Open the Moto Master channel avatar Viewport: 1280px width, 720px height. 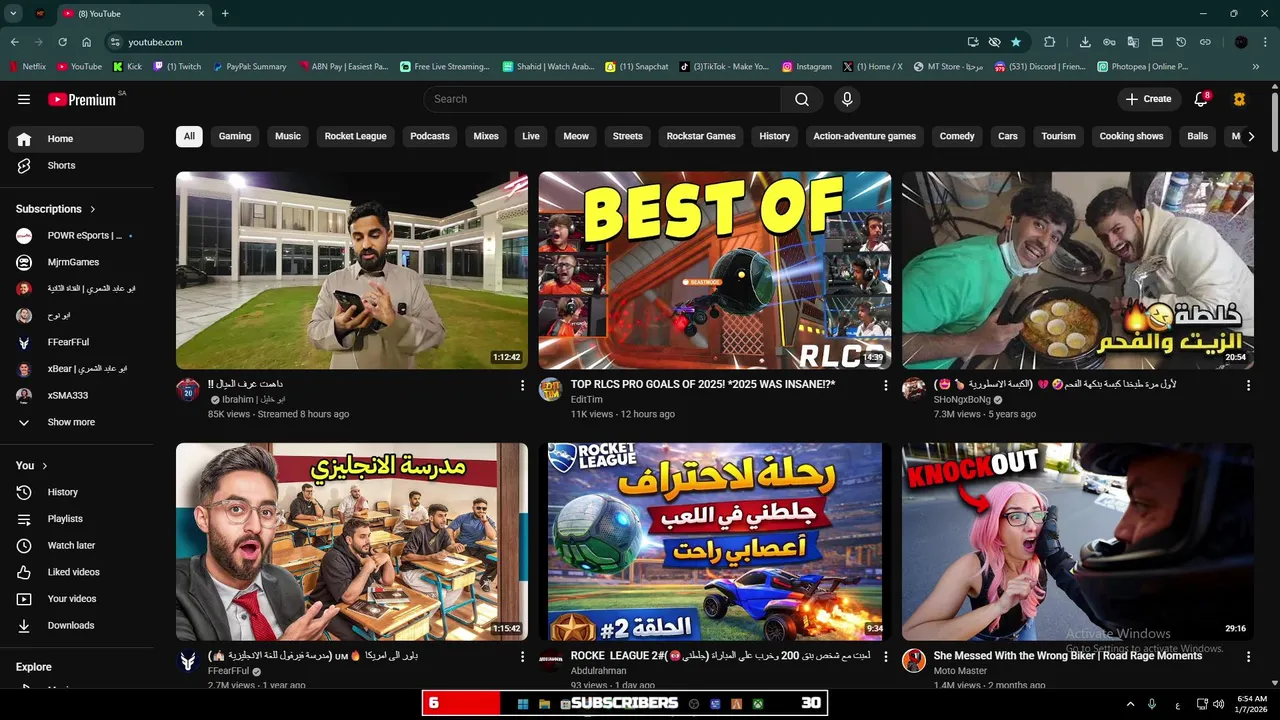(x=914, y=660)
